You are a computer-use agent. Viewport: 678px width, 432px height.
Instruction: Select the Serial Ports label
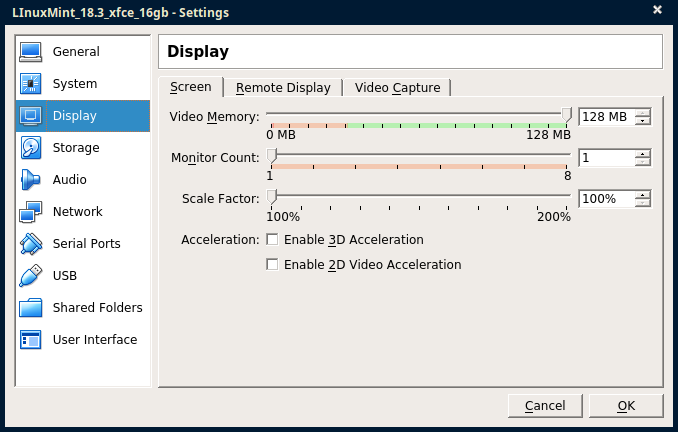[86, 244]
